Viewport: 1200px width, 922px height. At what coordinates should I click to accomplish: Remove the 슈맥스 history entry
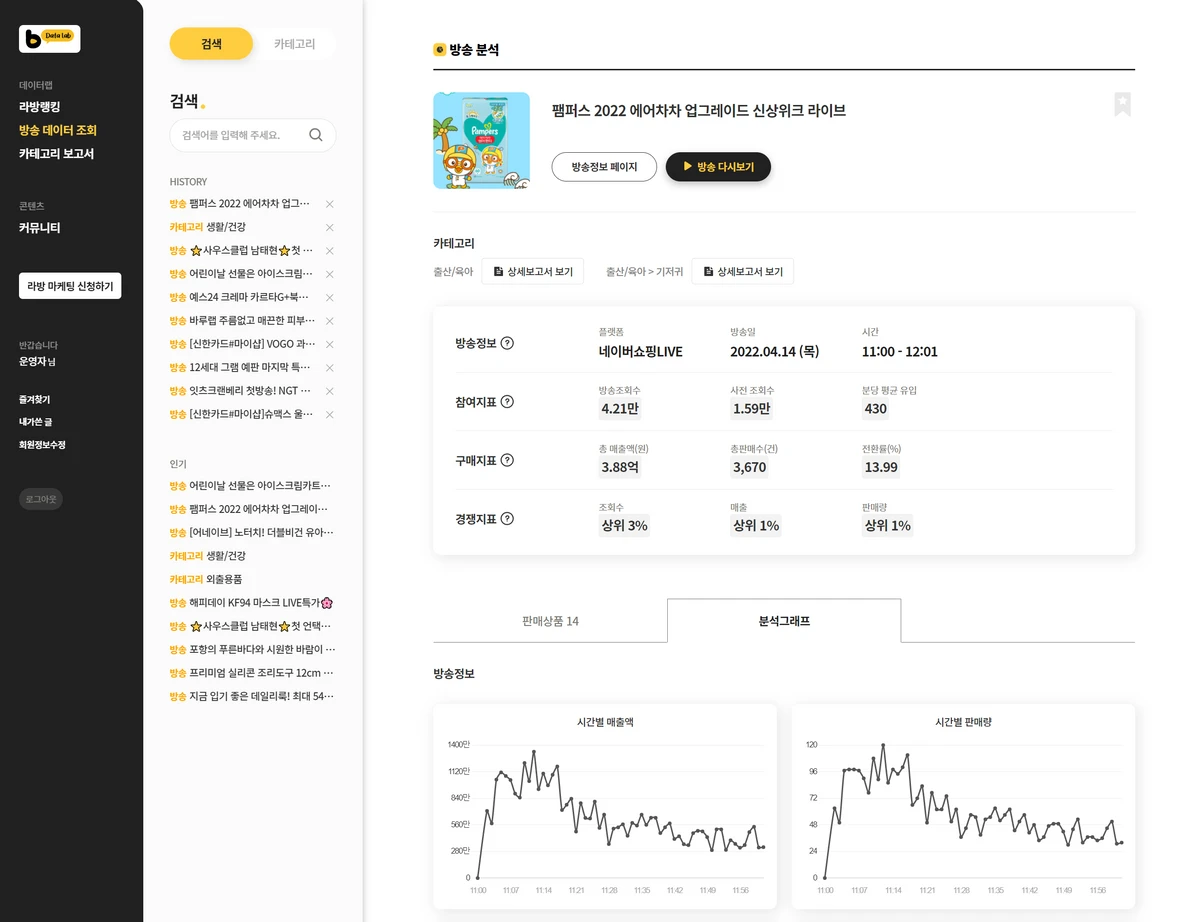click(330, 414)
